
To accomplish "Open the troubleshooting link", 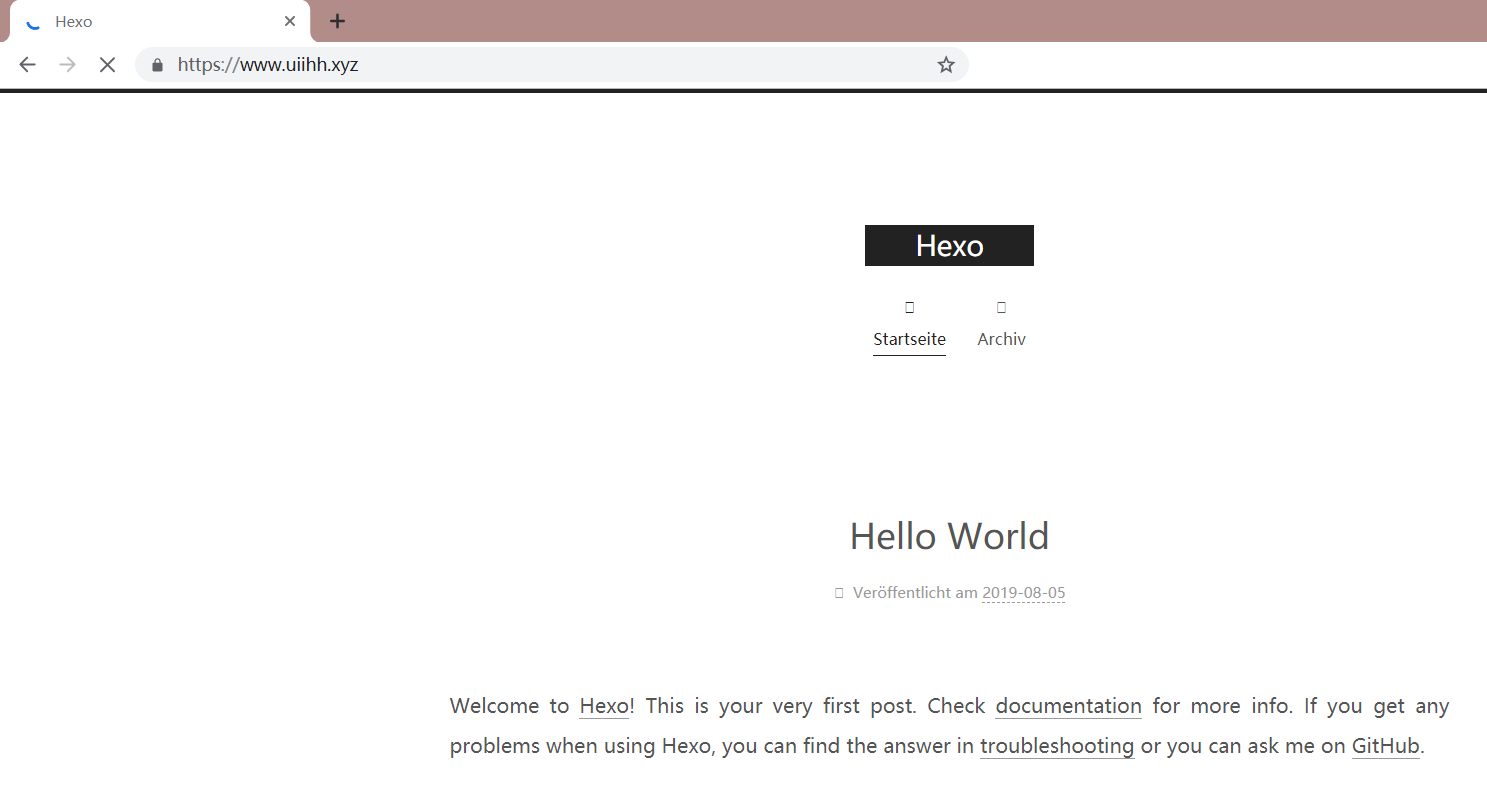I will click(x=1057, y=746).
